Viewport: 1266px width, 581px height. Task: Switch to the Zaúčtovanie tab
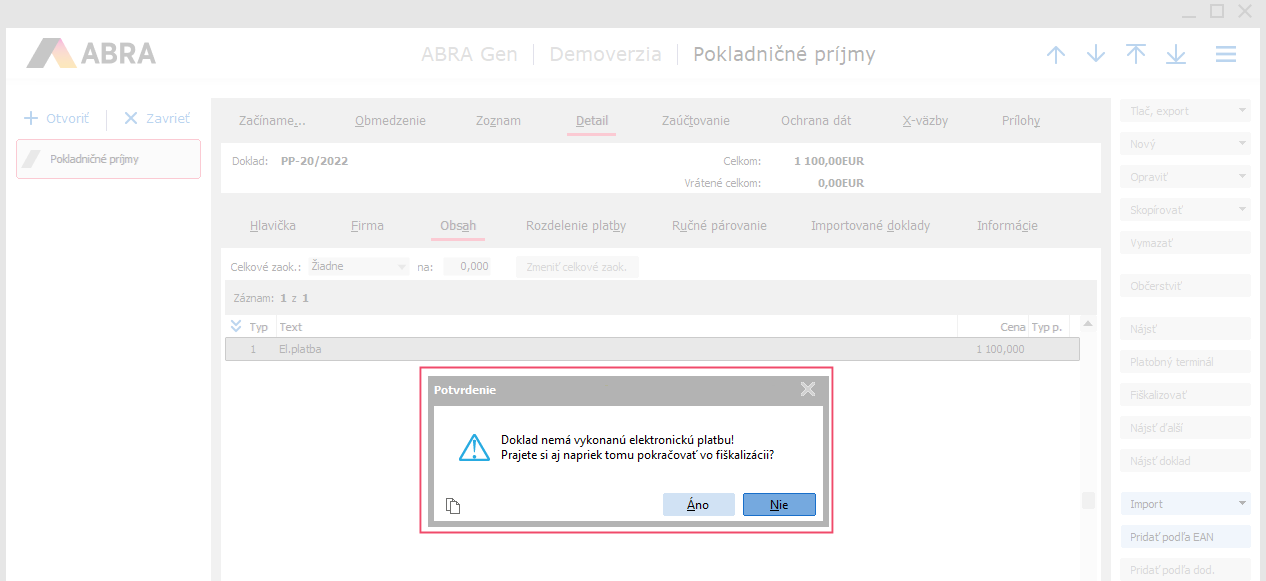(x=695, y=121)
